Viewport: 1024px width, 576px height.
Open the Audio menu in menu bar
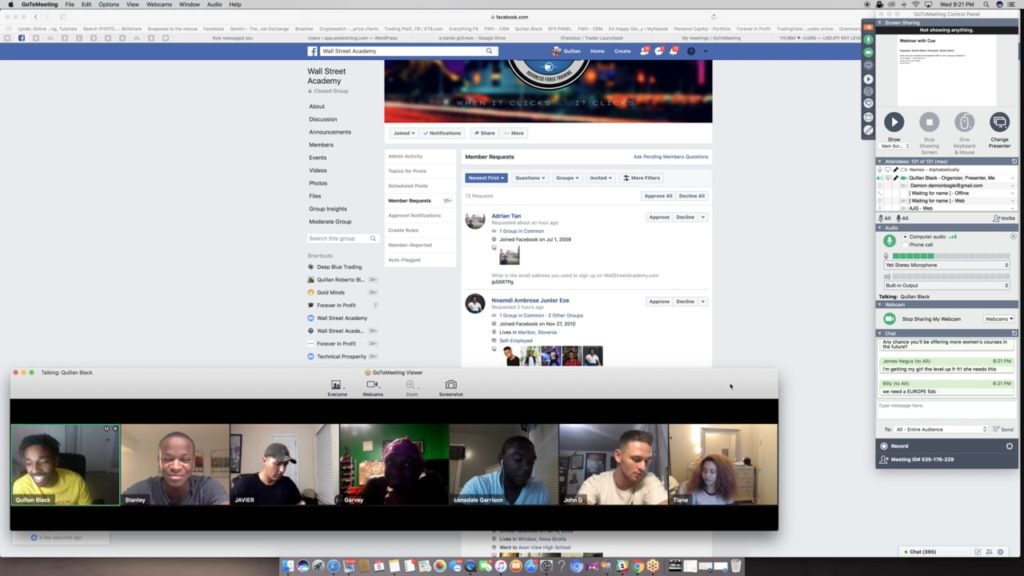tap(214, 5)
